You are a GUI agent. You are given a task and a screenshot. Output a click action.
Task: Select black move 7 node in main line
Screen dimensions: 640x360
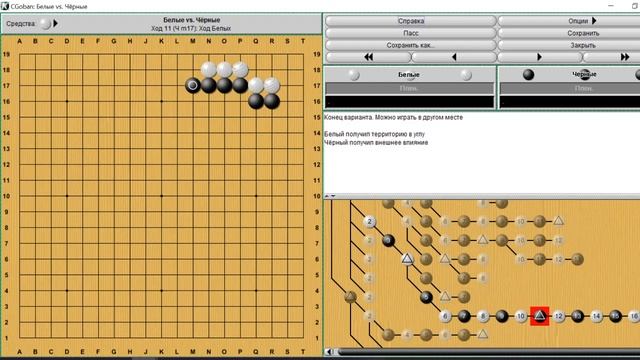[464, 316]
